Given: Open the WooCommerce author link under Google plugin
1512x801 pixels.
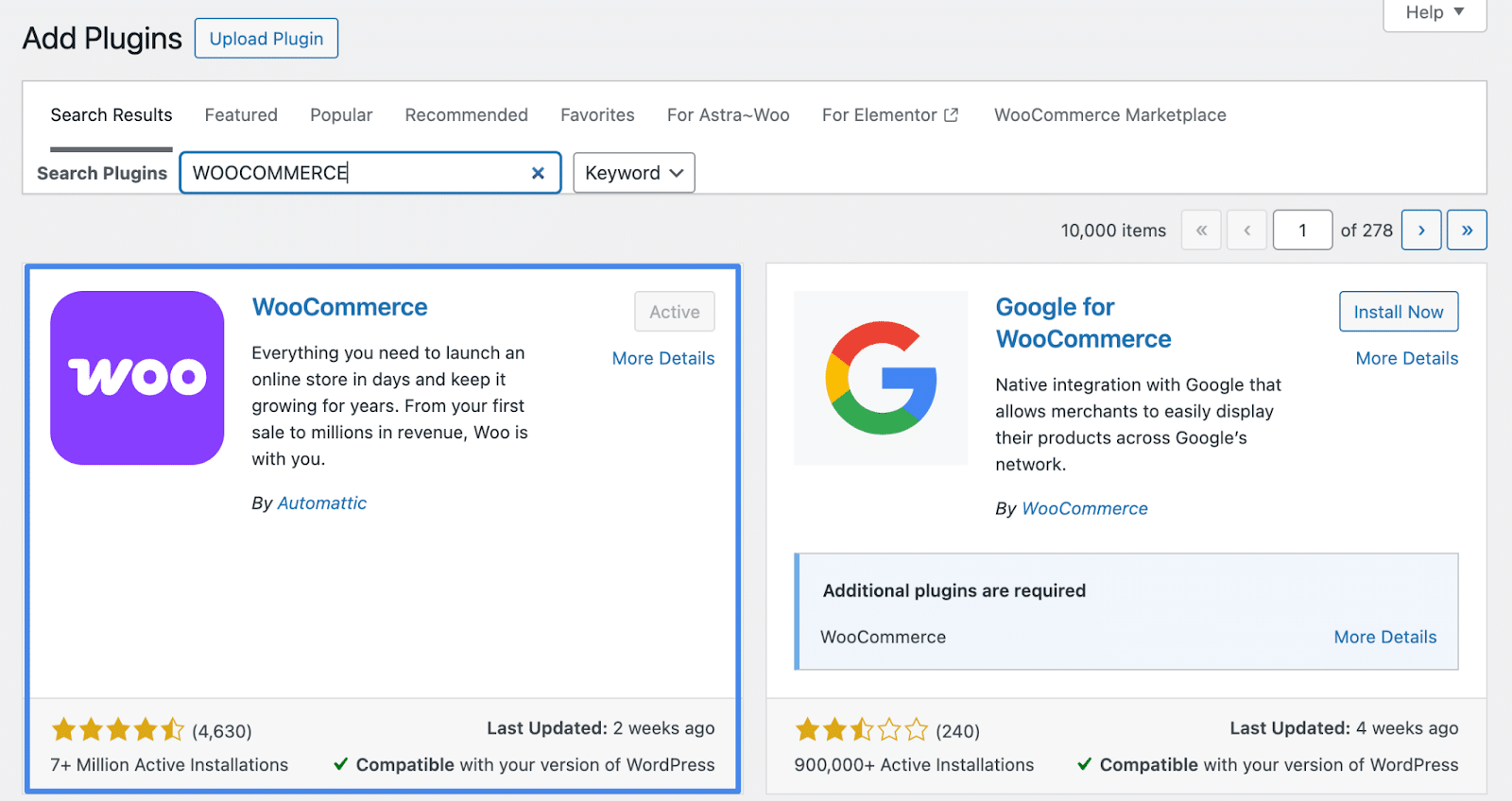Looking at the screenshot, I should pyautogui.click(x=1085, y=509).
